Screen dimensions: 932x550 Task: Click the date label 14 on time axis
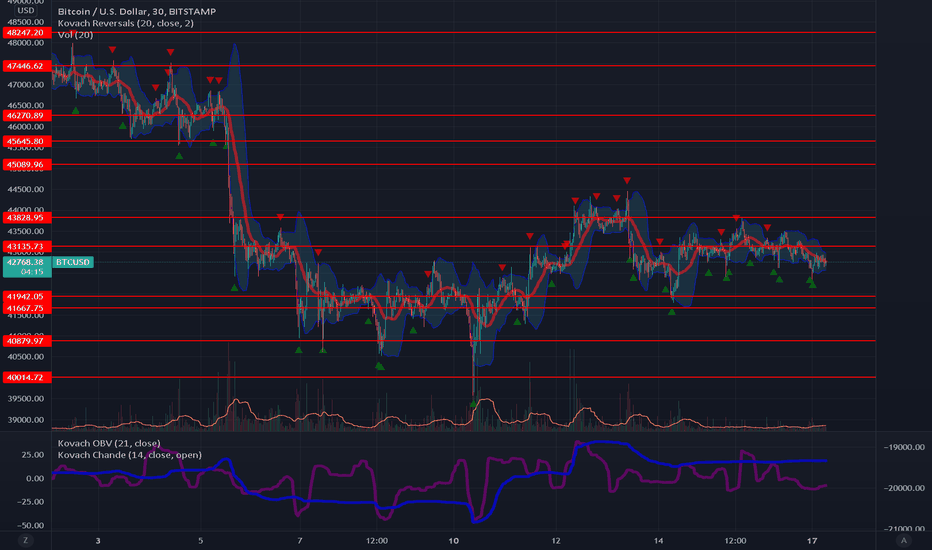pyautogui.click(x=659, y=540)
